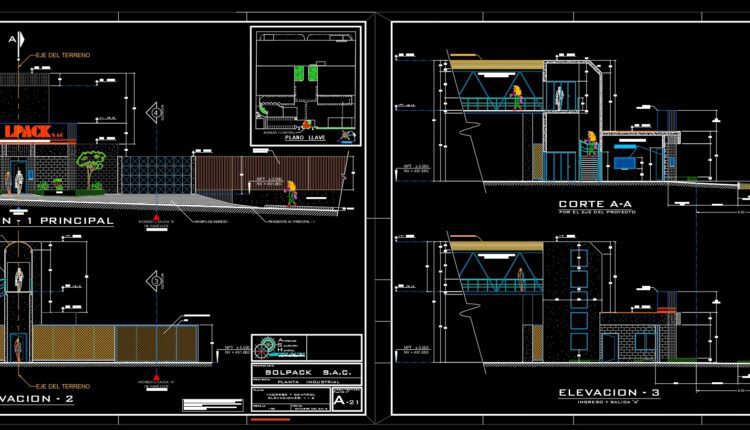The height and width of the screenshot is (430, 750).
Task: Click 'POR EL EJE DEL PROYECTO' subtitle
Action: [x=597, y=211]
